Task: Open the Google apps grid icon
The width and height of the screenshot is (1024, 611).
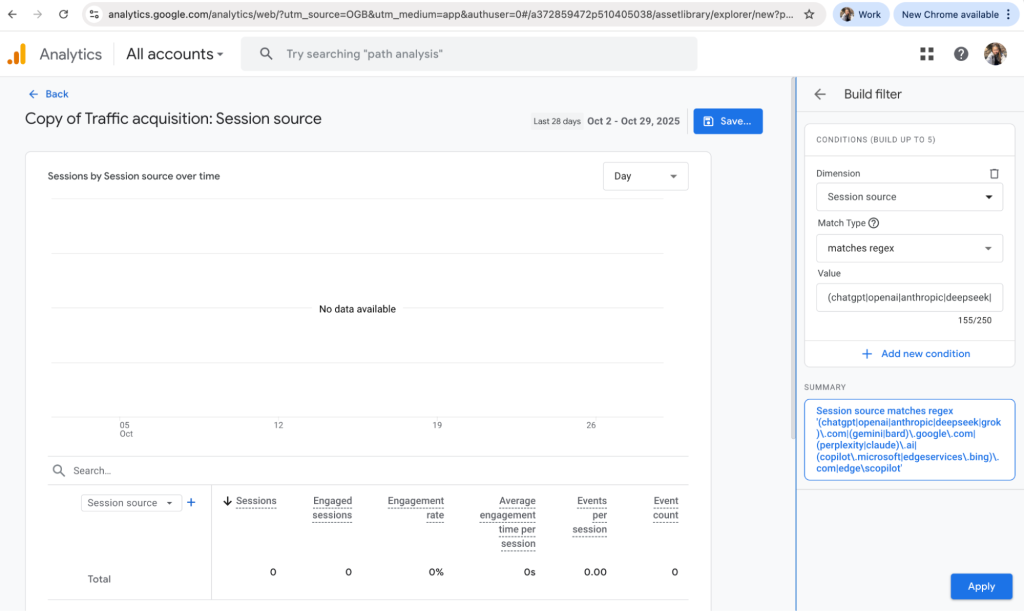Action: point(927,54)
